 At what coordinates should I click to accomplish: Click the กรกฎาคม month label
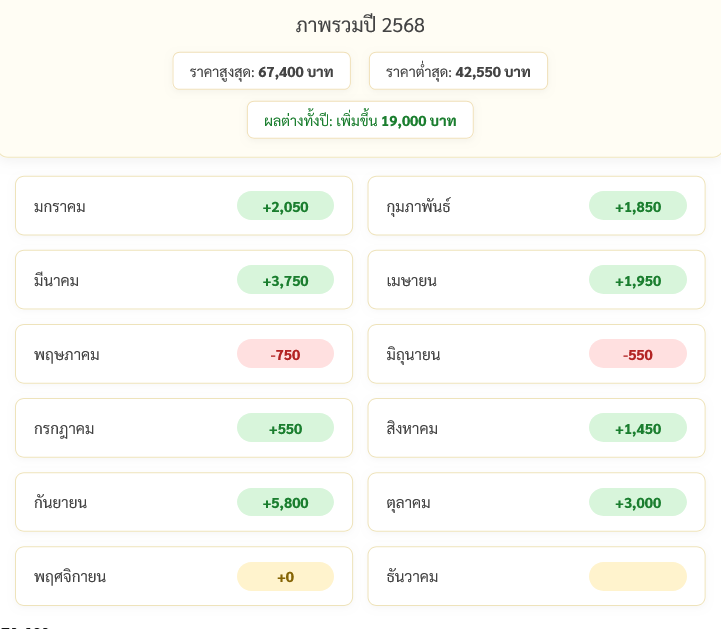click(64, 429)
